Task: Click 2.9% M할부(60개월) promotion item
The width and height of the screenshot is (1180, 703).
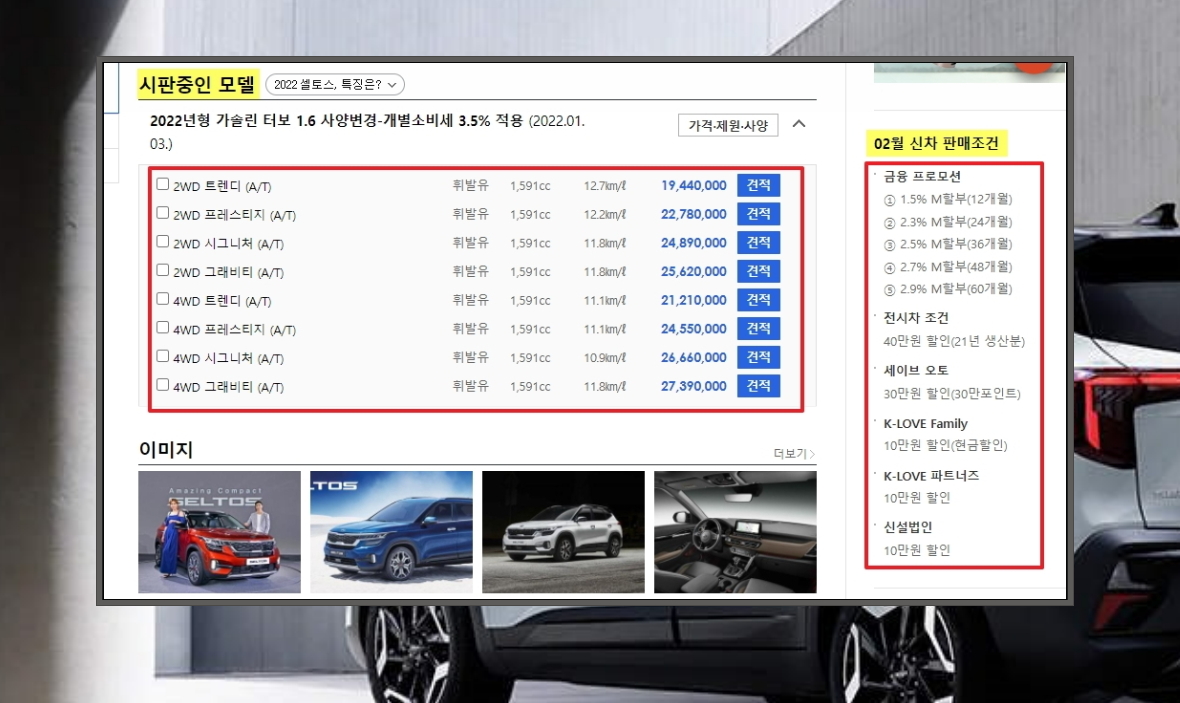Action: tap(948, 288)
